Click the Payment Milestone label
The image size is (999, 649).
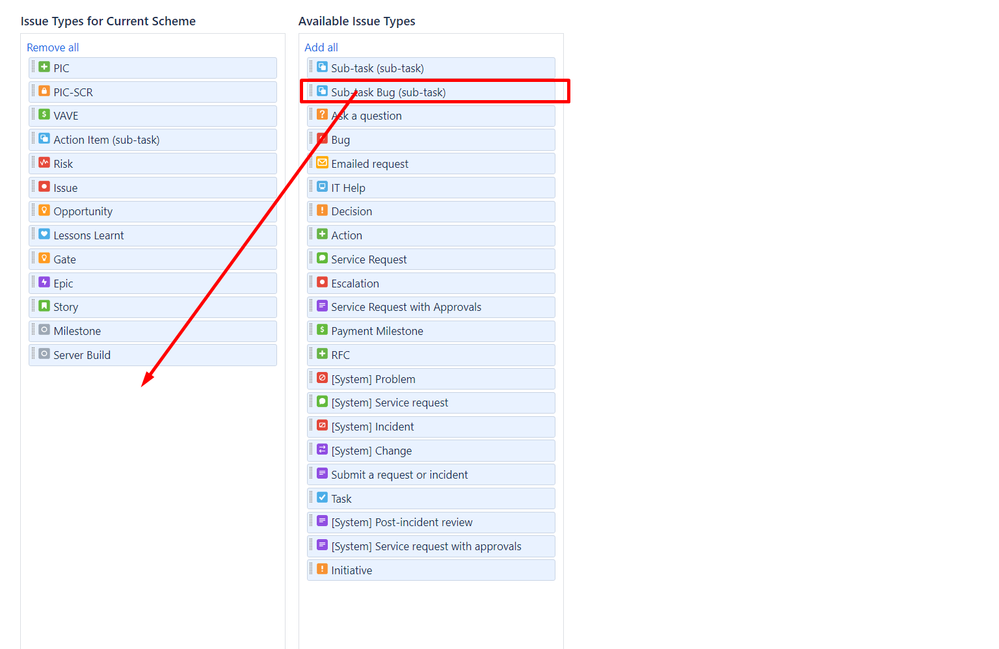(377, 331)
